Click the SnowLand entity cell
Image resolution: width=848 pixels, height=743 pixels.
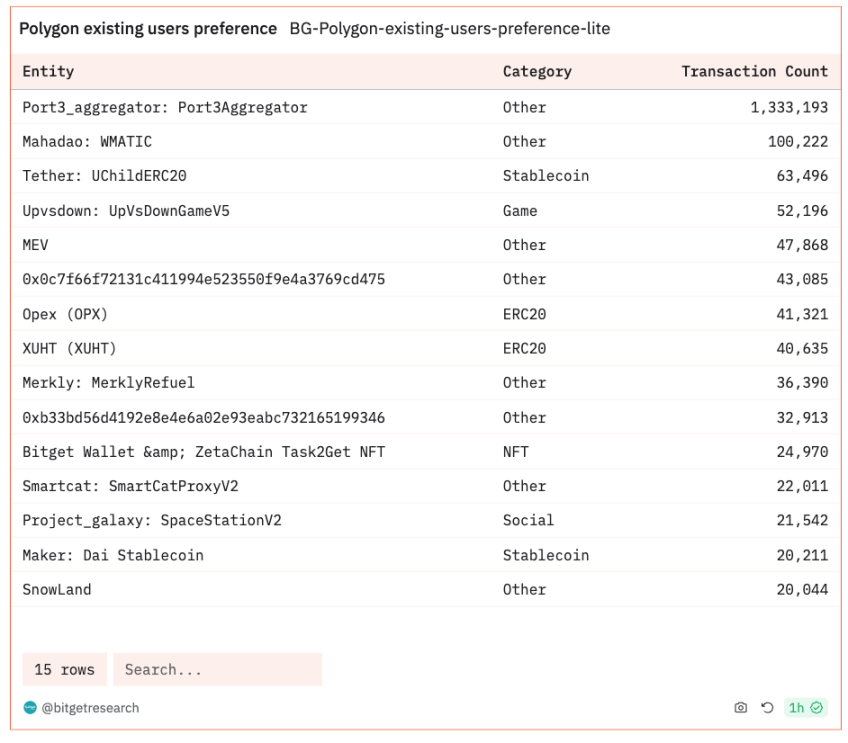pos(57,589)
